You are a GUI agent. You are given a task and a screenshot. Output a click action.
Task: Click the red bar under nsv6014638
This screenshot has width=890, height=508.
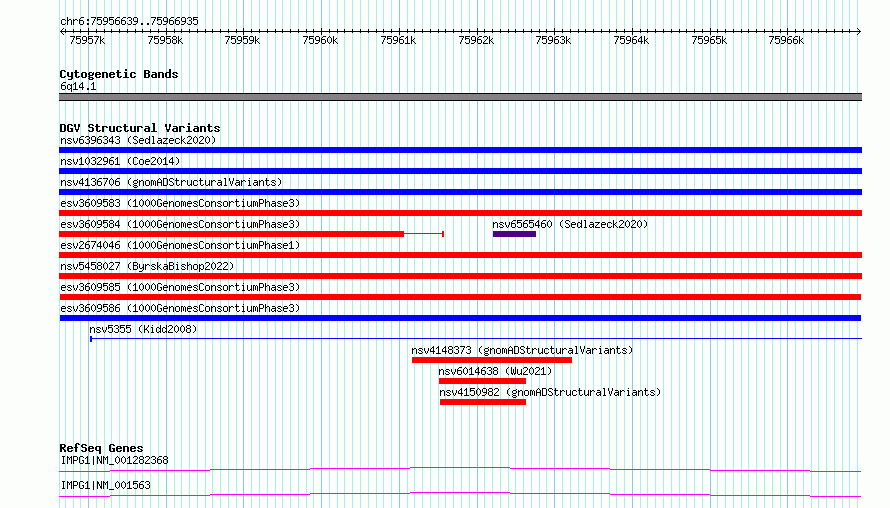point(482,381)
